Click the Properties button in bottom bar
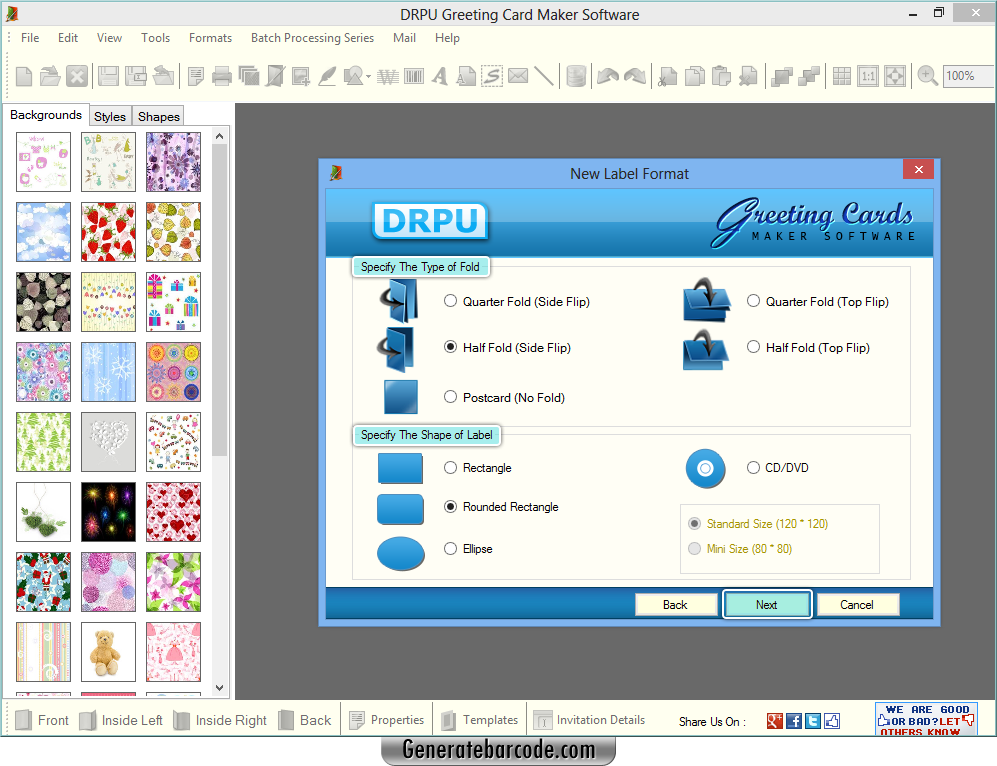Viewport: 997px width, 766px height. click(387, 720)
